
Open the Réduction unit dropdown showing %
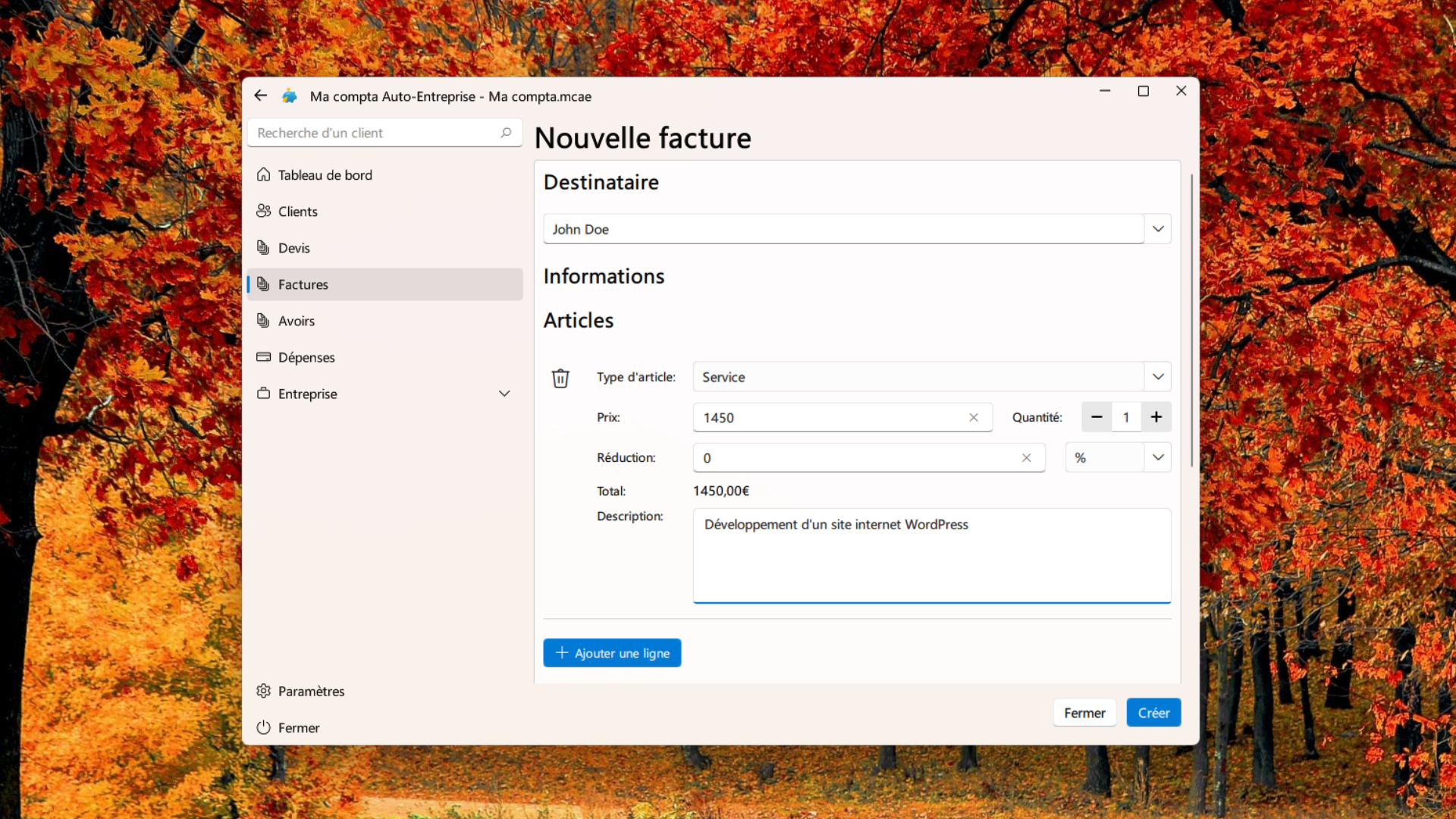(x=1158, y=457)
